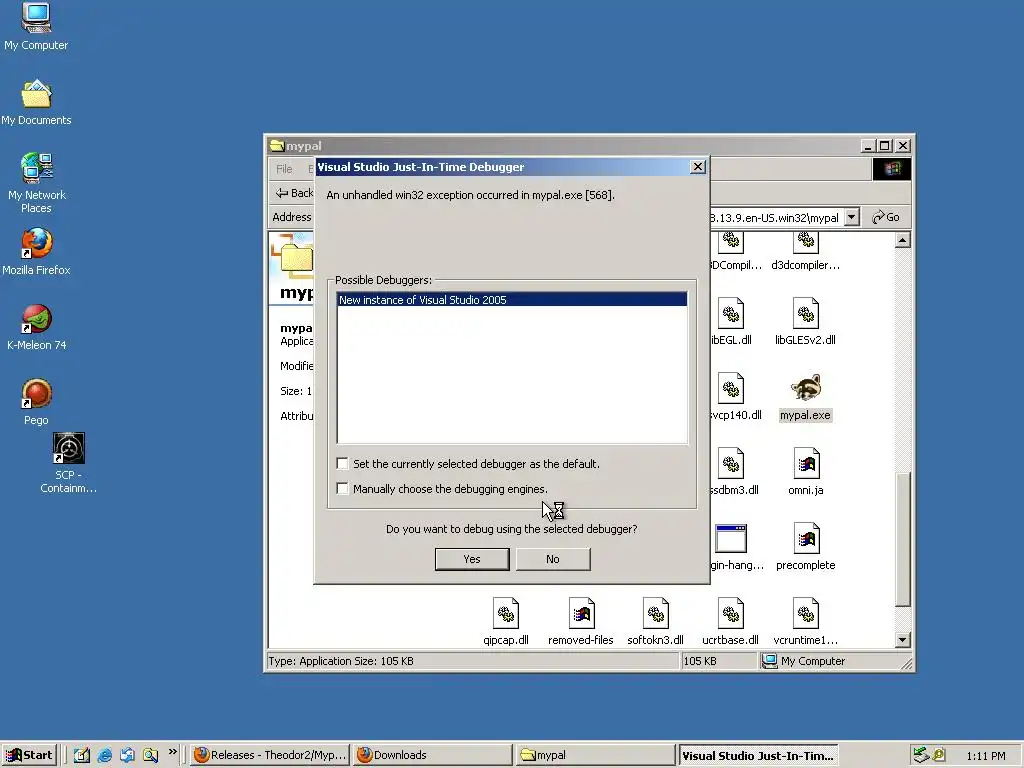Click Outlook Express quick launch icon
The height and width of the screenshot is (768, 1024).
coord(127,755)
